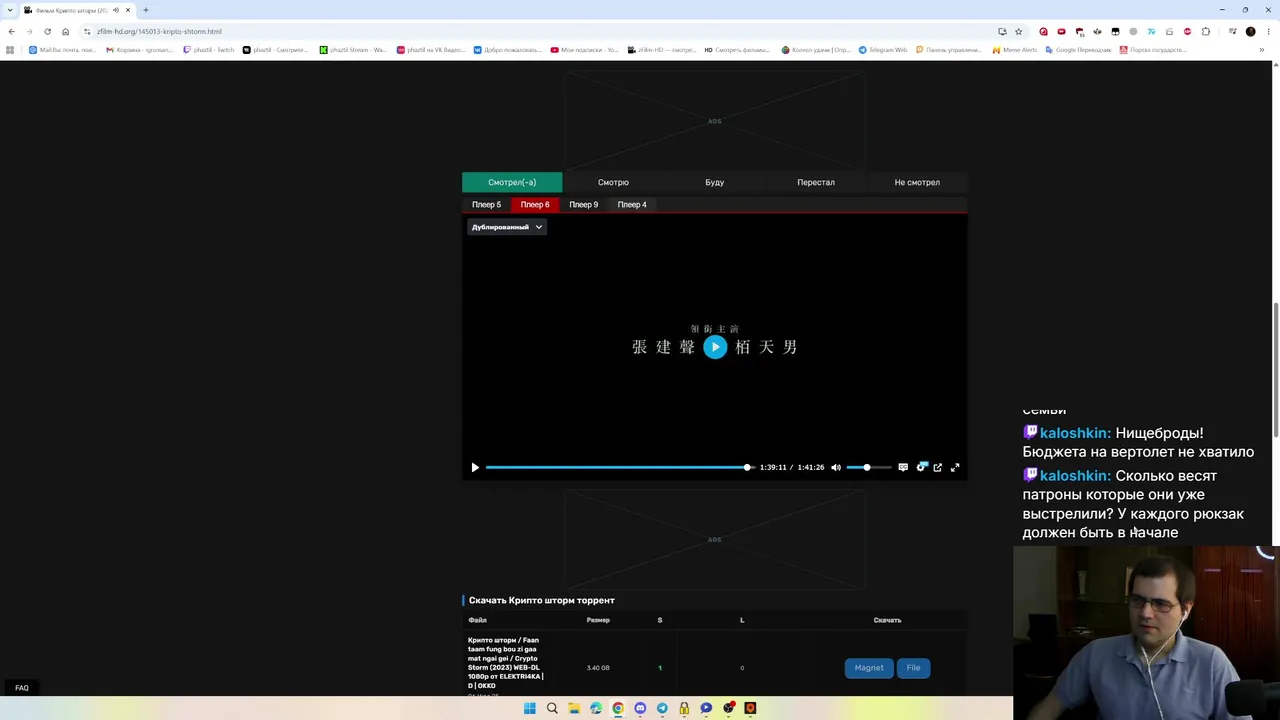
Task: Open the Merse Alerts bookmark
Action: (x=1015, y=50)
